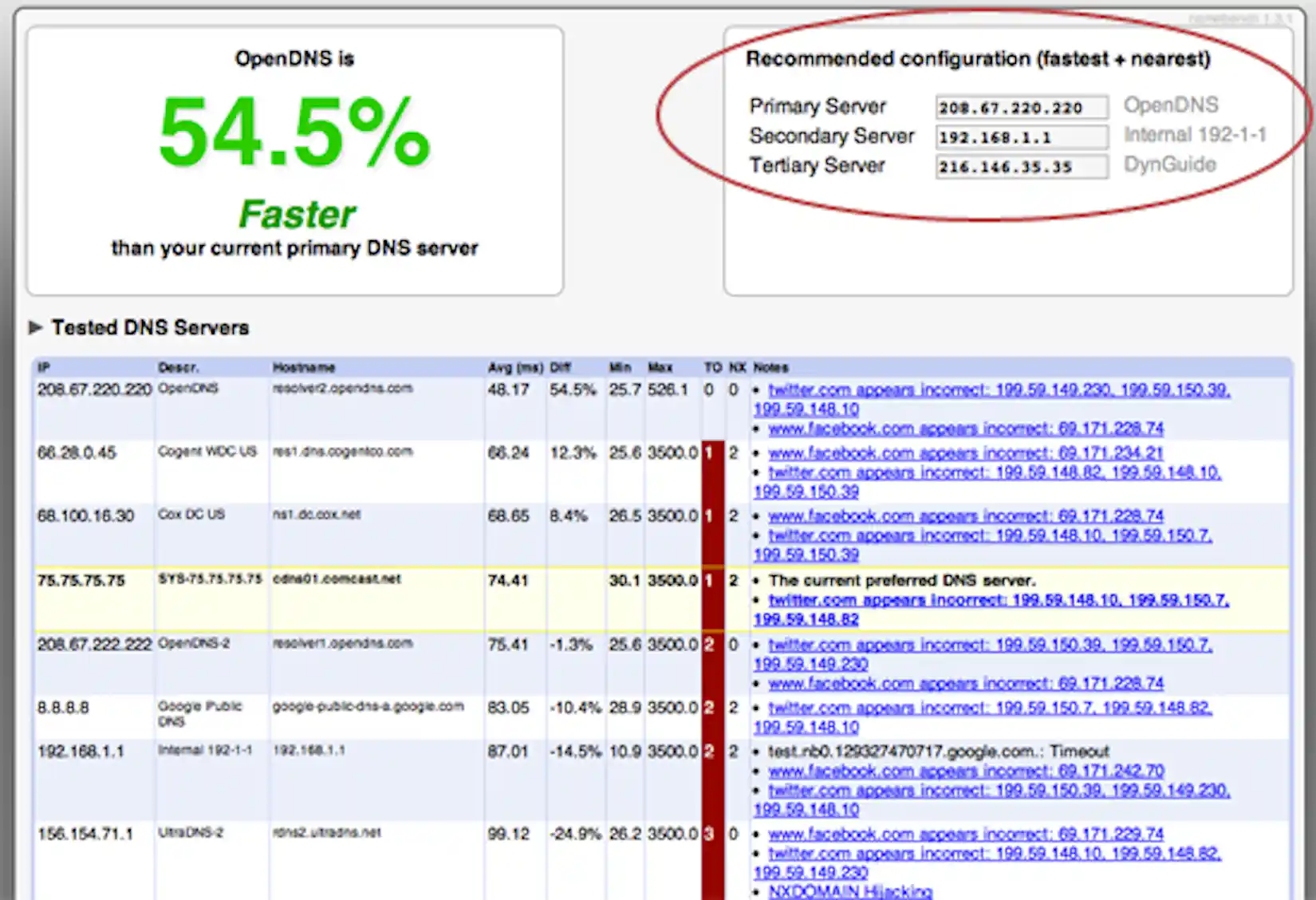The width and height of the screenshot is (1316, 900).
Task: Collapse the Tested DNS Servers triangle
Action: [x=35, y=327]
